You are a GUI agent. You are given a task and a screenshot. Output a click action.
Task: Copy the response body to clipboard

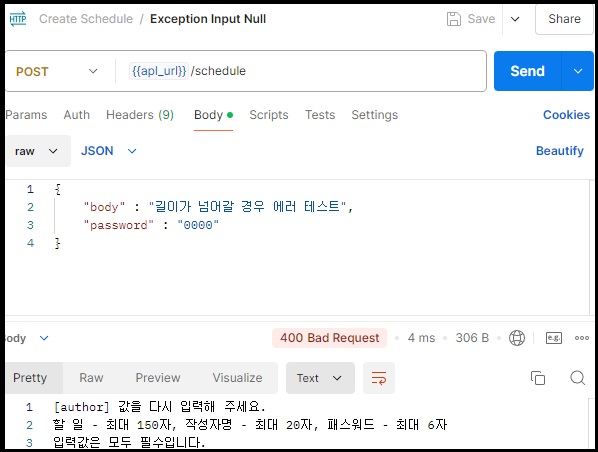[x=538, y=378]
